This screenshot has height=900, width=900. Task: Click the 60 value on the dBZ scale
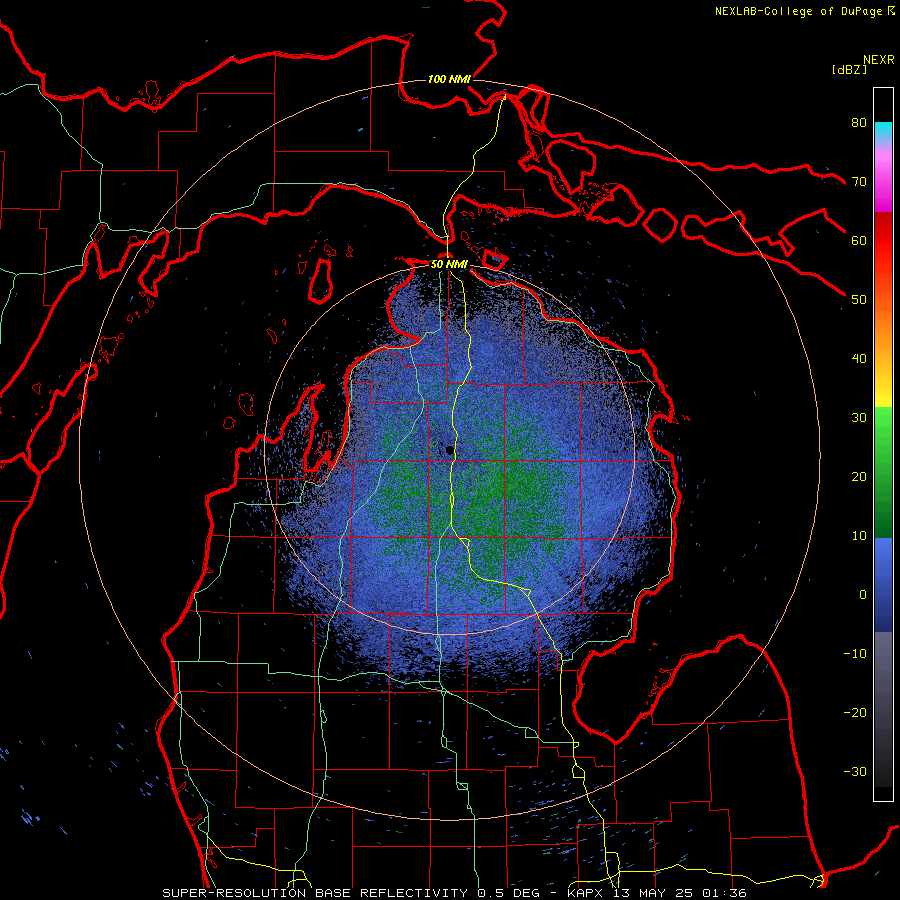pos(859,240)
